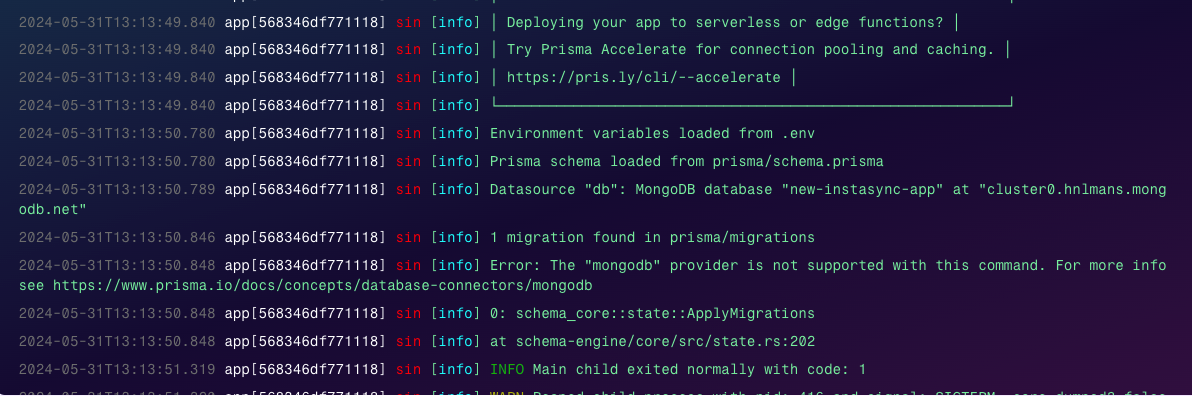1192x396 pixels.
Task: Click the red 'sin' region on the migration-found line
Action: 408,238
